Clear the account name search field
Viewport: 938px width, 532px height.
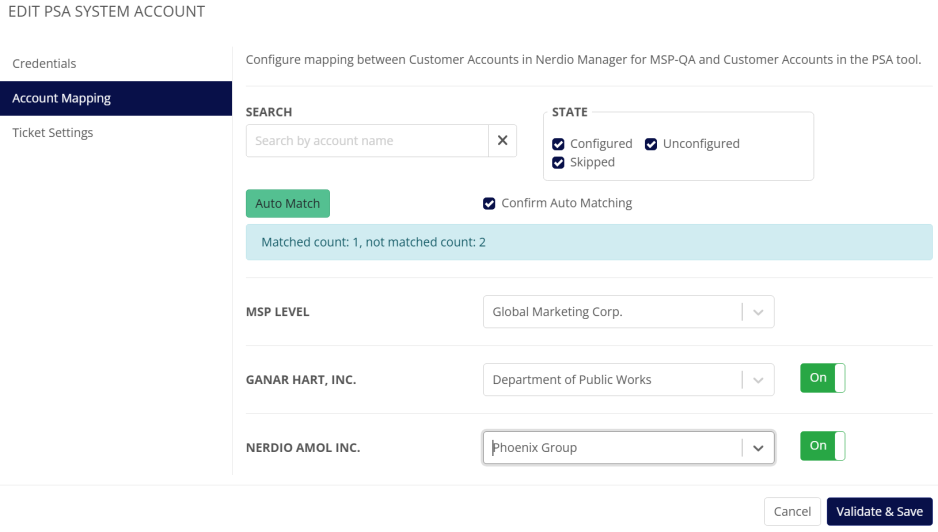point(502,141)
